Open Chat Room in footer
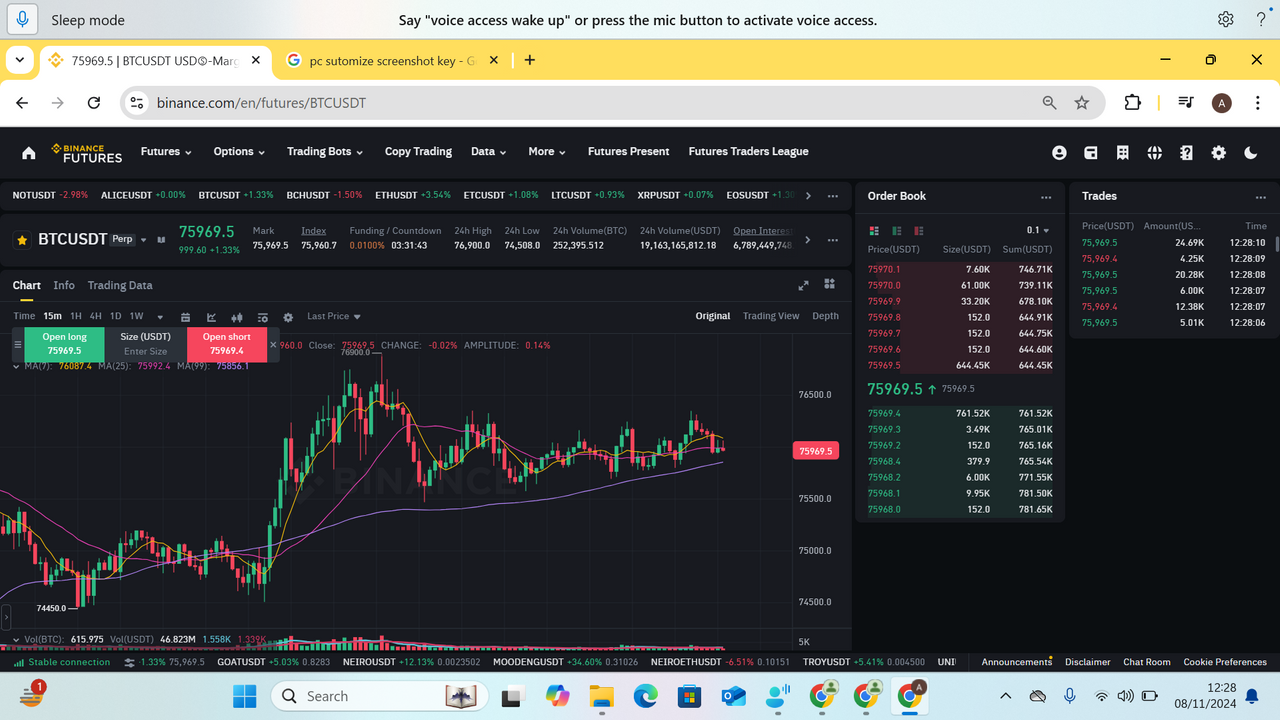 pyautogui.click(x=1147, y=662)
